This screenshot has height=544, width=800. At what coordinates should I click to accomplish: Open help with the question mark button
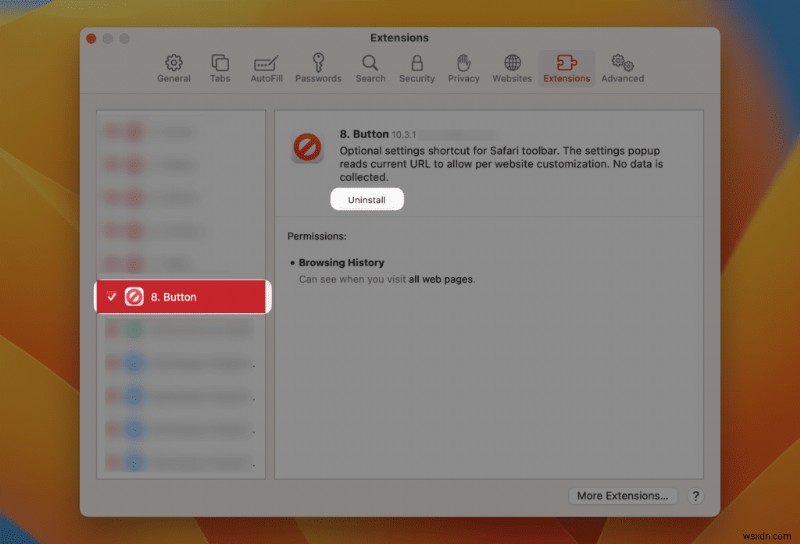695,496
